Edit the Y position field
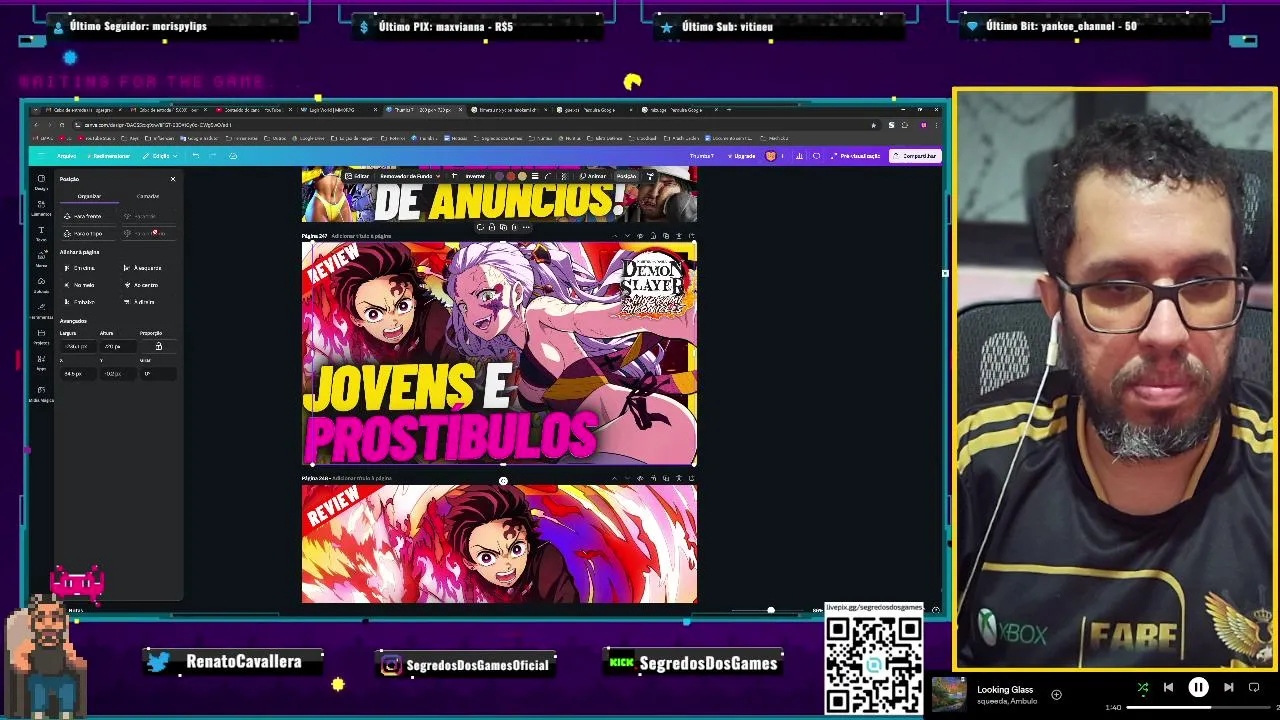Viewport: 1280px width, 720px height. (118, 374)
